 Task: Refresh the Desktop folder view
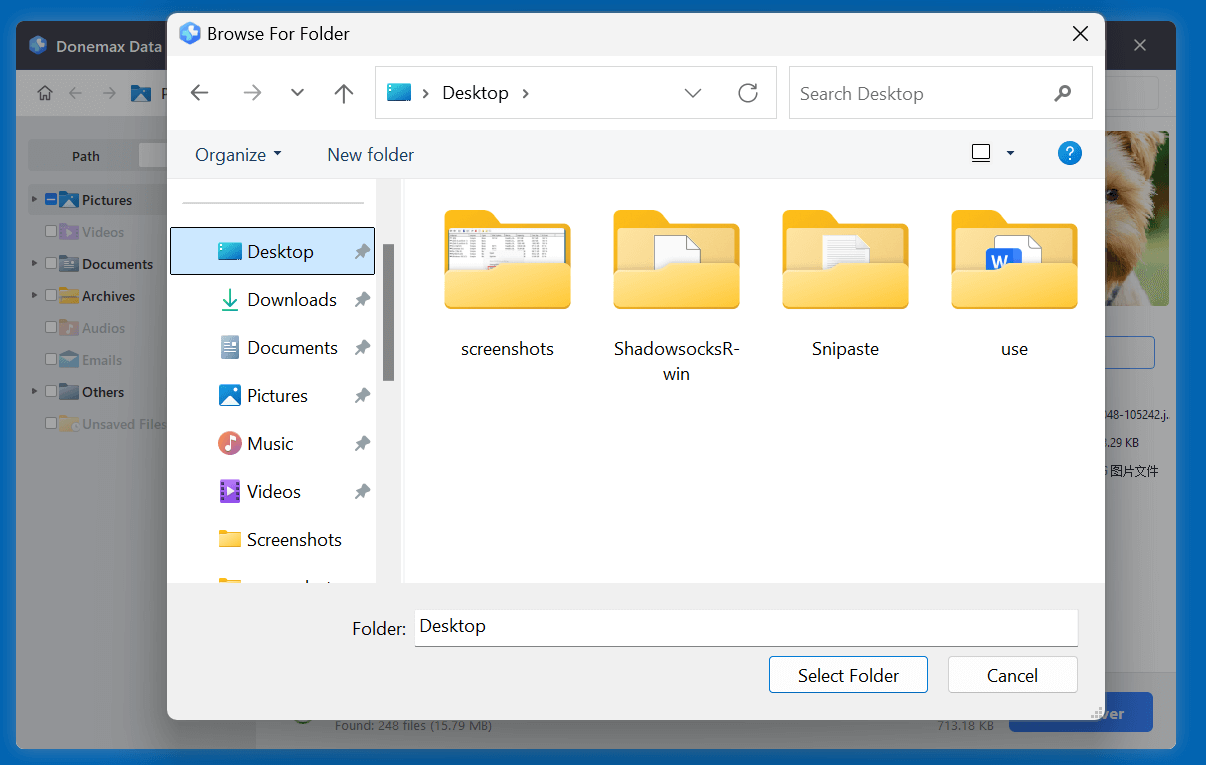(x=747, y=93)
